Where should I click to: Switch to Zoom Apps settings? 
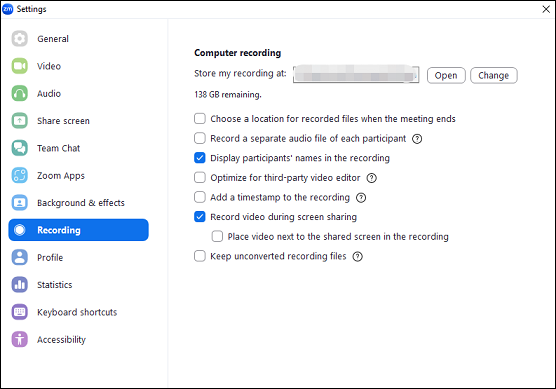click(78, 175)
